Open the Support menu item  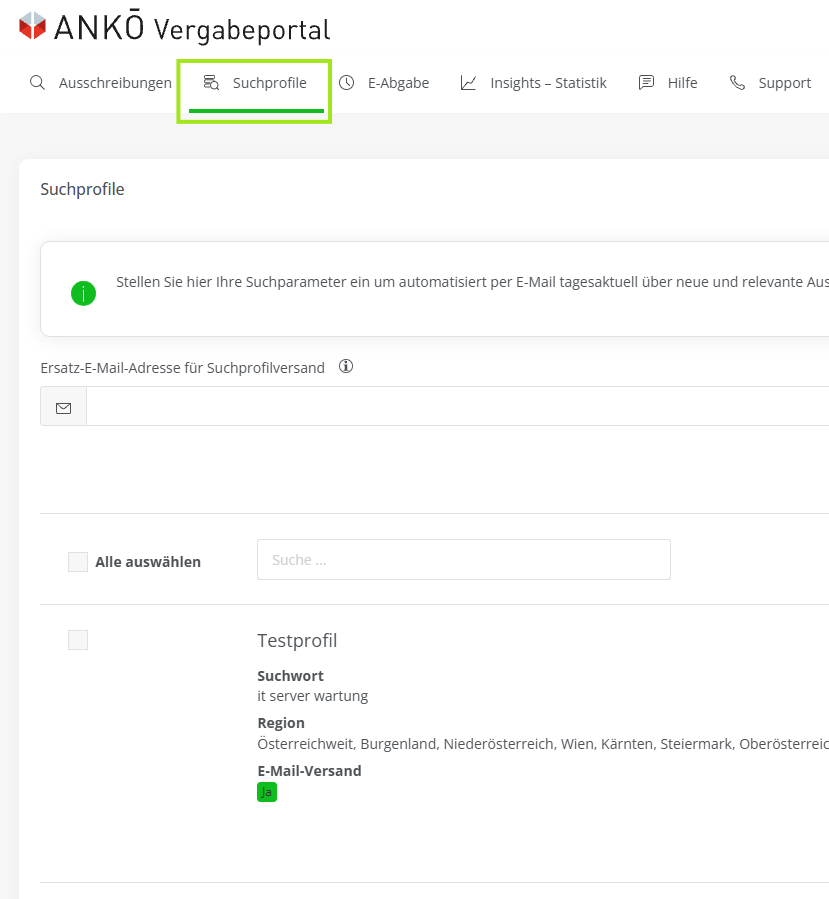click(784, 83)
